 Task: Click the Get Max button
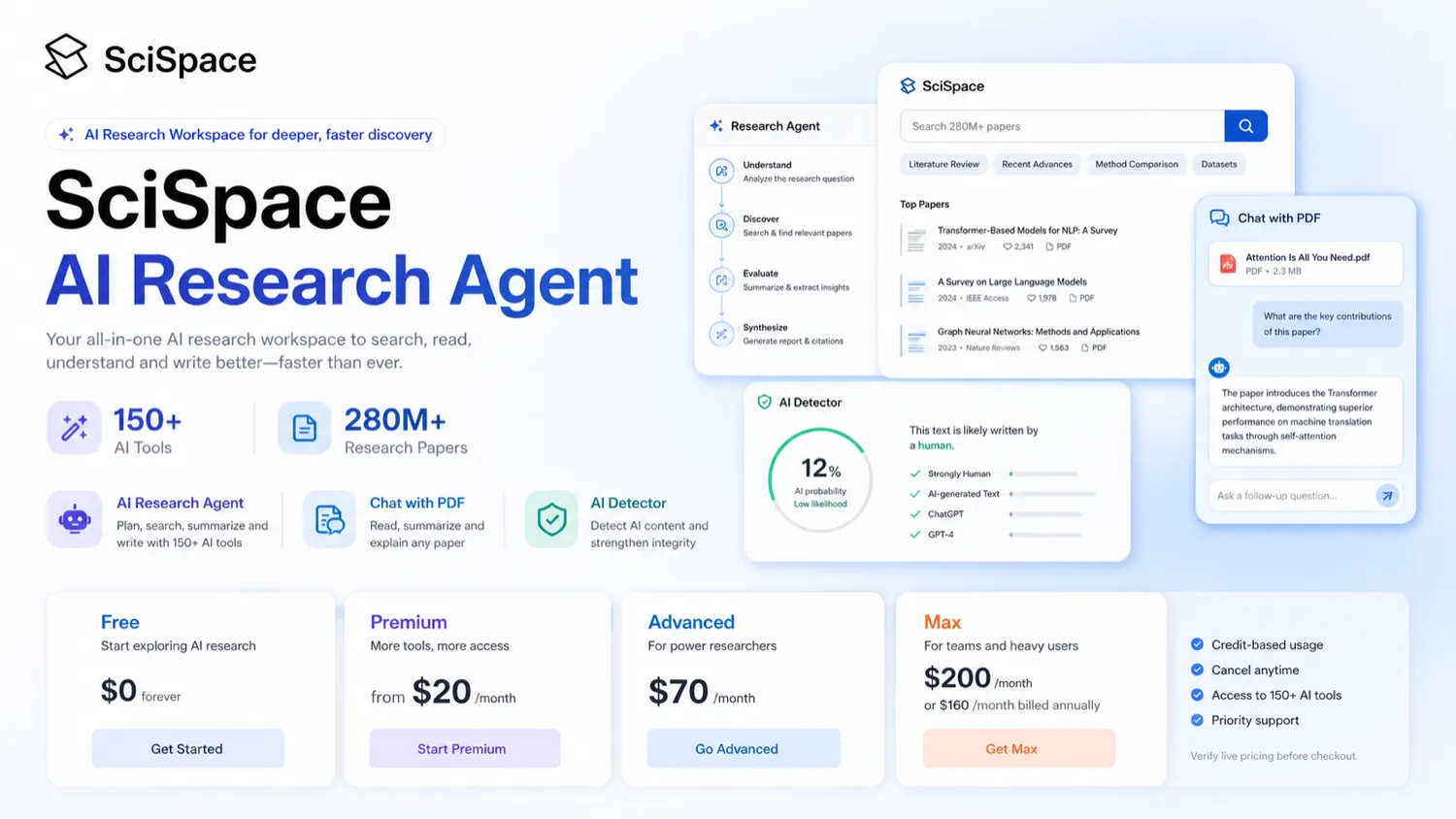1018,749
